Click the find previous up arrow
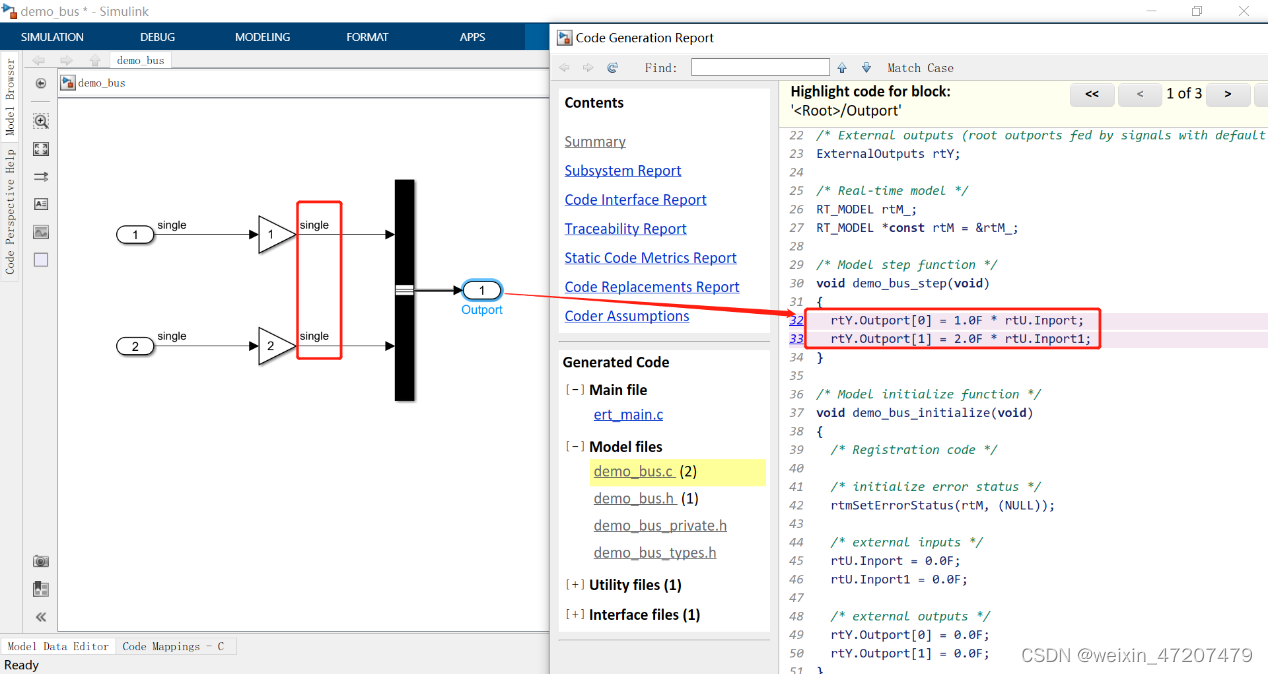The image size is (1268, 674). 842,68
